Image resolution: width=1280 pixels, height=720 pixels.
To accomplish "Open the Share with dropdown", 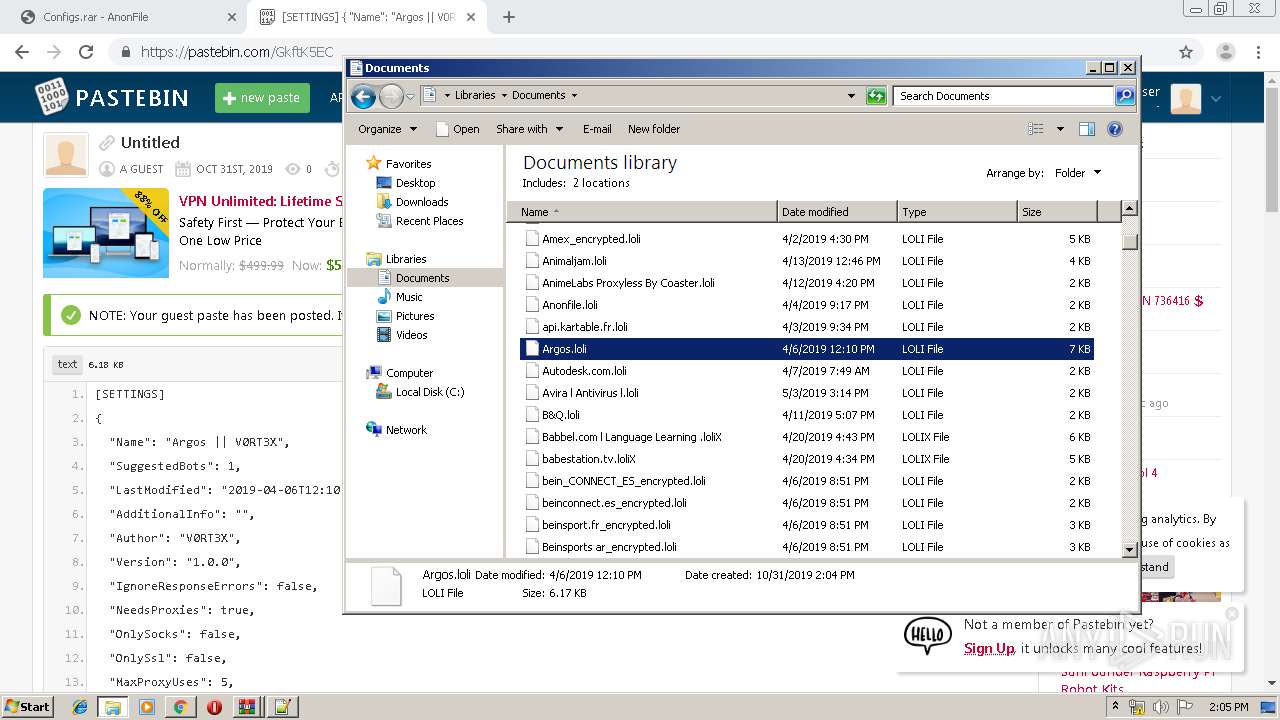I will (530, 129).
